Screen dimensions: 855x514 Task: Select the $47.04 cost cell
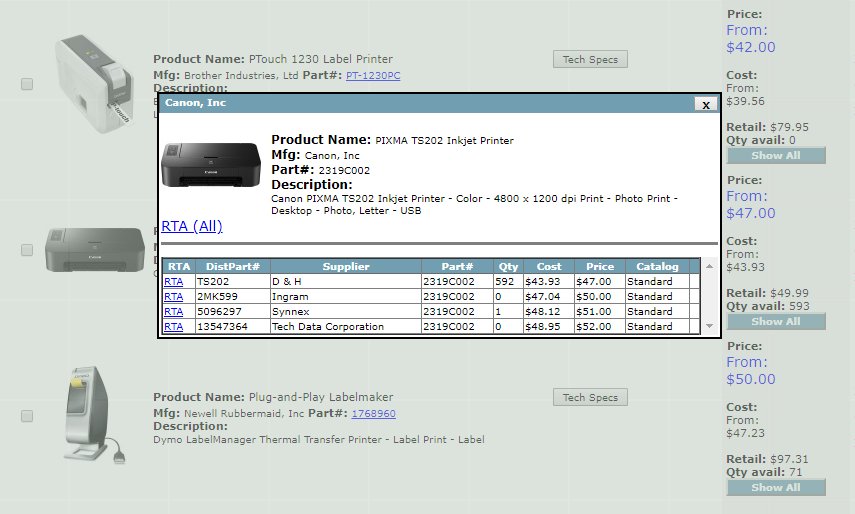pos(549,297)
